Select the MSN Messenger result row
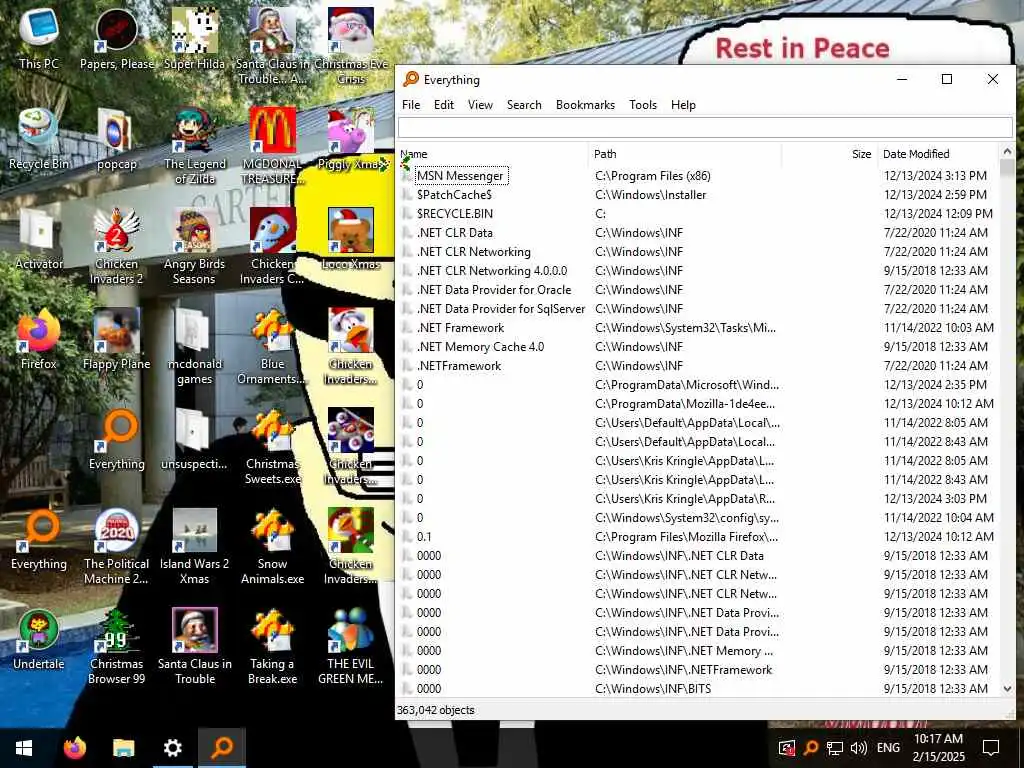The image size is (1024, 768). 697,176
